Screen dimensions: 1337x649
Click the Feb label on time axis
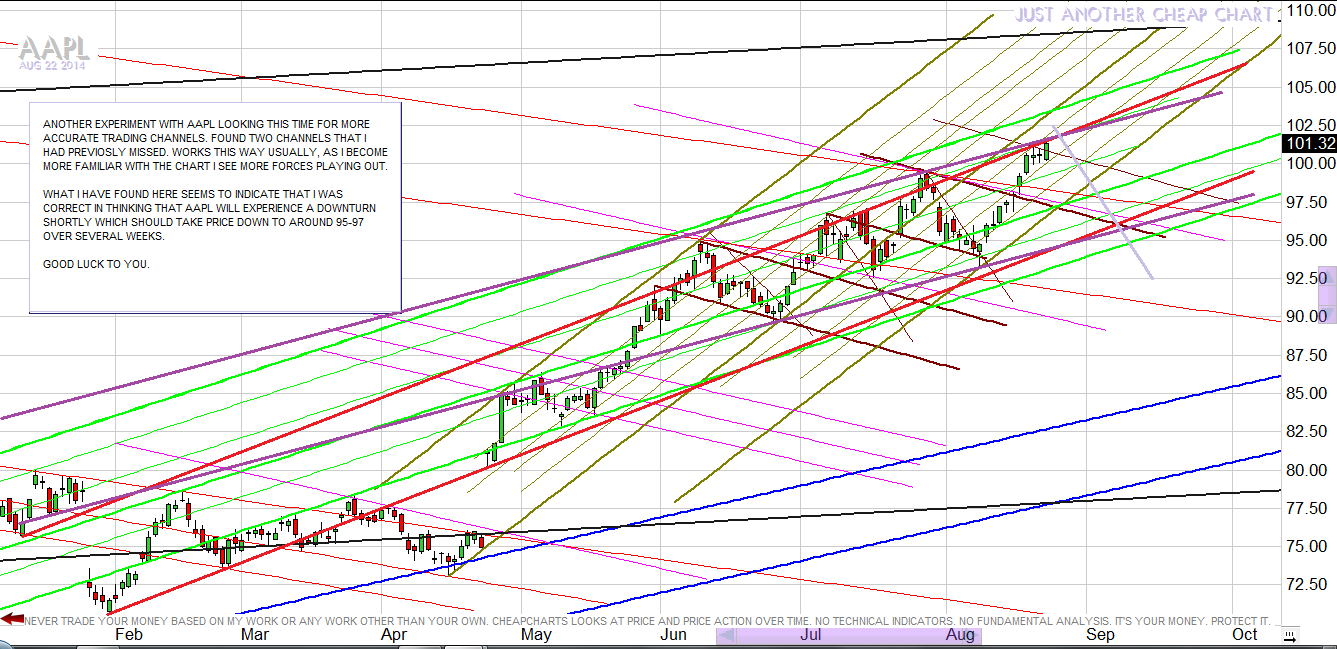pos(129,634)
